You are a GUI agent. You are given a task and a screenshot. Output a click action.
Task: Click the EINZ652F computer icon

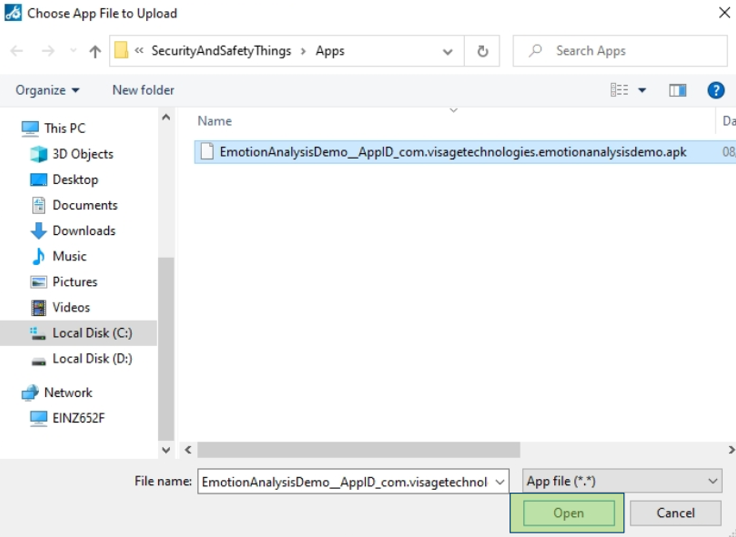click(38, 418)
